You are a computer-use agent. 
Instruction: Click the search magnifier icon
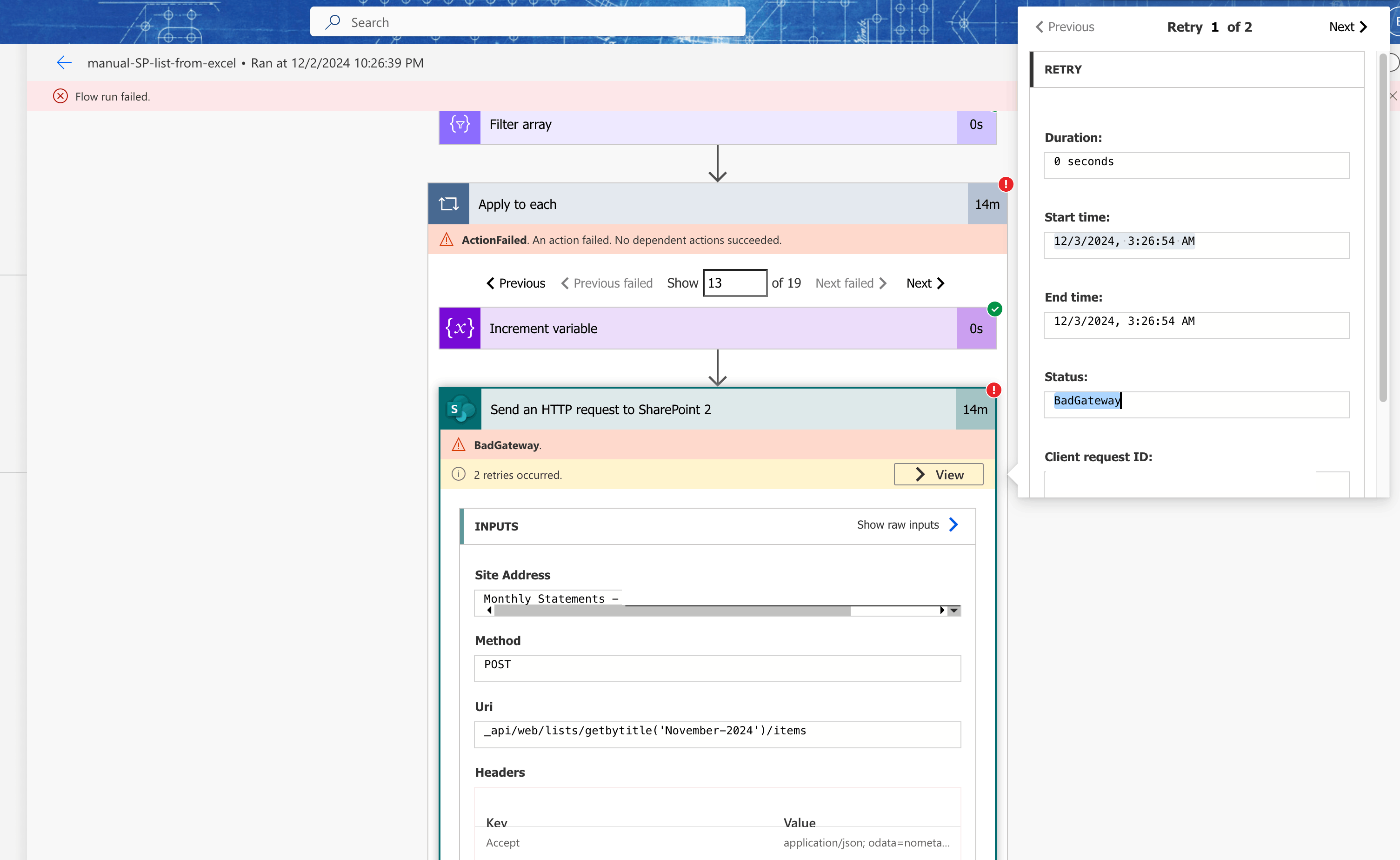(x=333, y=22)
